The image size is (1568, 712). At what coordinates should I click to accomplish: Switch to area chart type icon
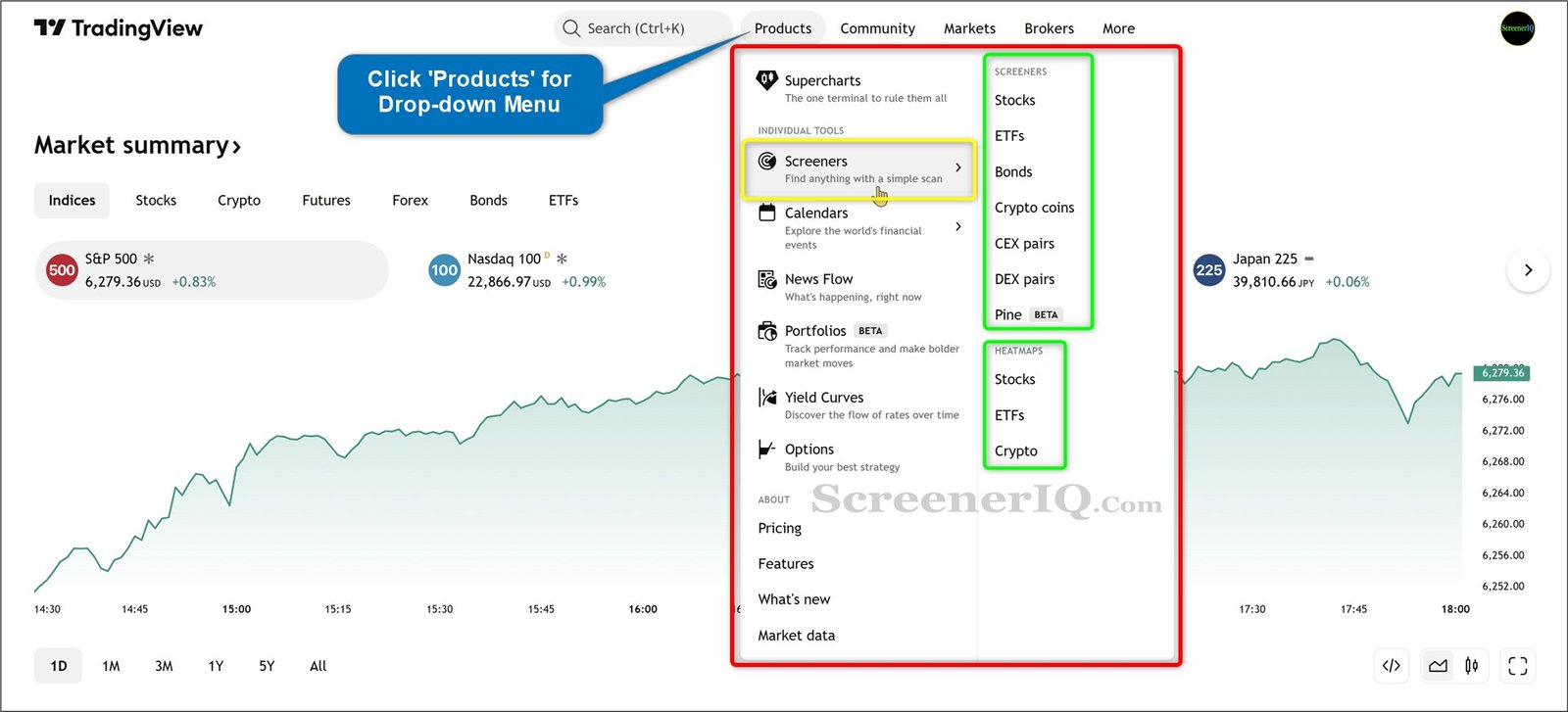[x=1438, y=666]
